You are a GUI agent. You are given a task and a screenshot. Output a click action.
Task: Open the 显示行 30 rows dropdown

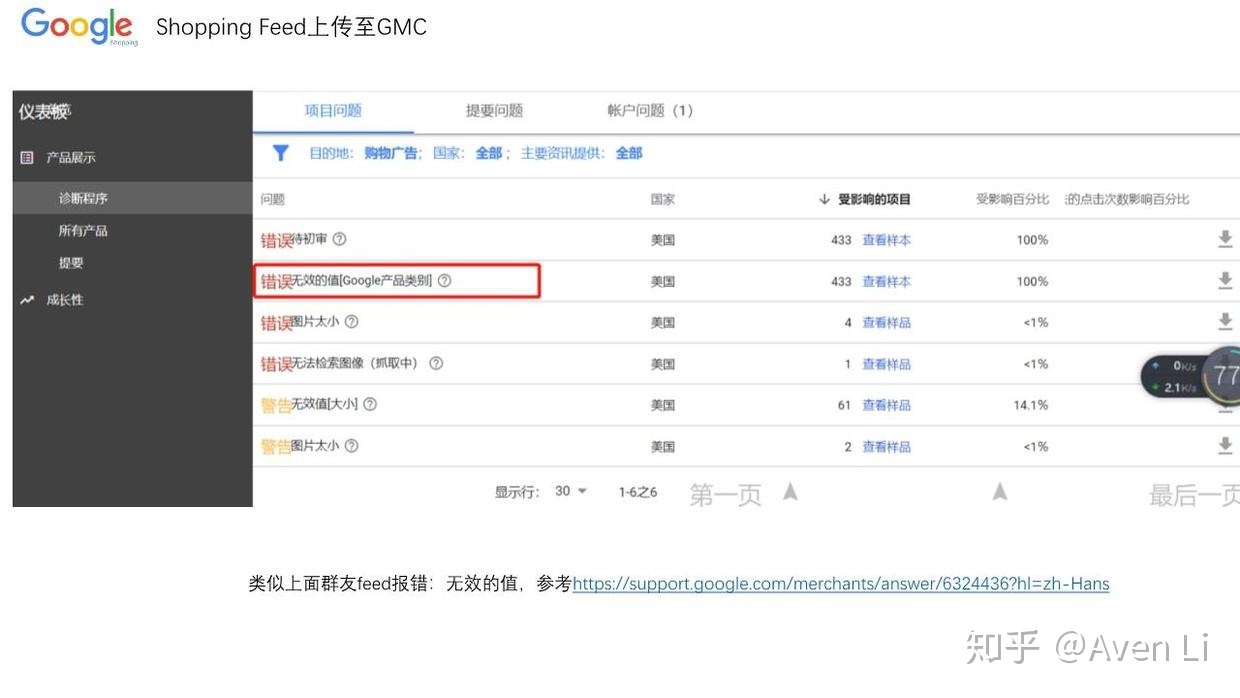tap(571, 491)
